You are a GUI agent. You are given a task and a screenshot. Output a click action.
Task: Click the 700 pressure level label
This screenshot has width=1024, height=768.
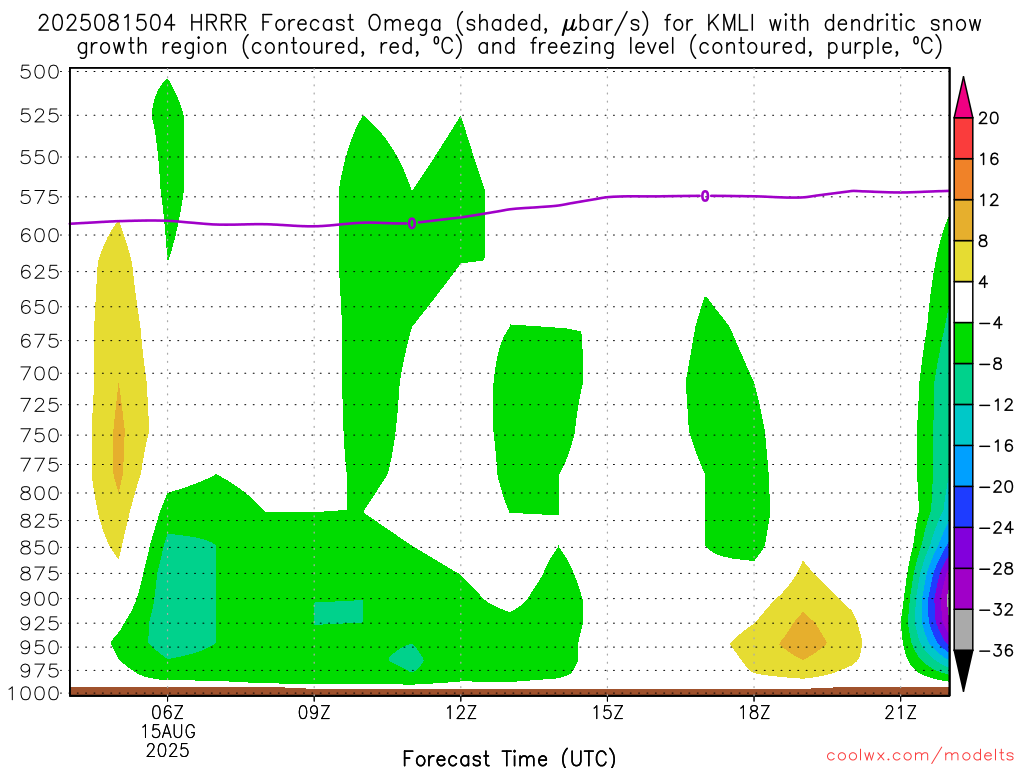[40, 374]
